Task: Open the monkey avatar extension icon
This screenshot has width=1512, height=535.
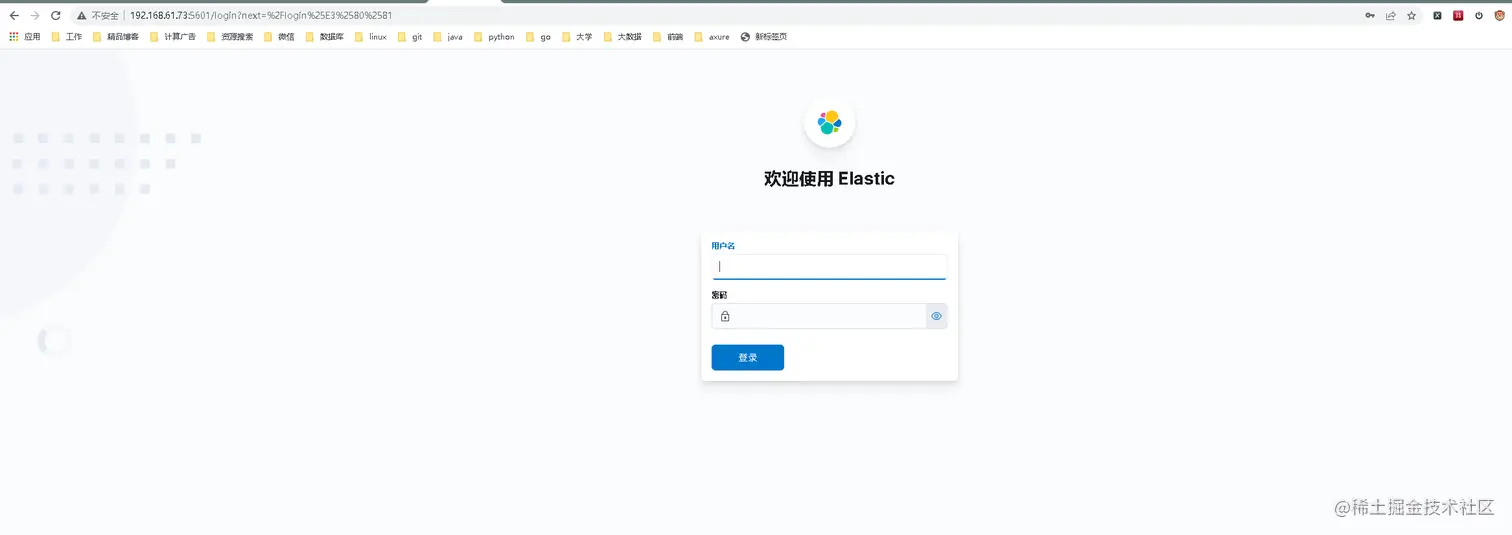Action: tap(1498, 16)
